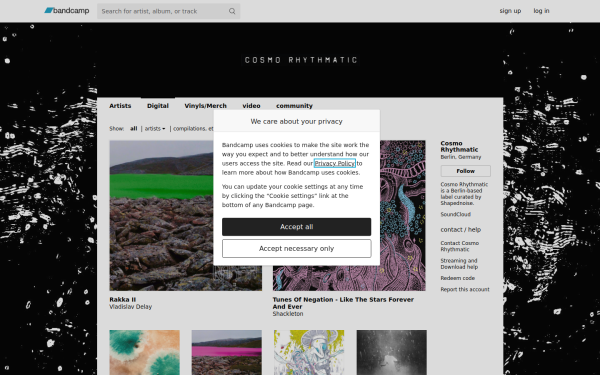This screenshot has width=600, height=375.
Task: Click the Redeem code link
Action: coord(458,278)
